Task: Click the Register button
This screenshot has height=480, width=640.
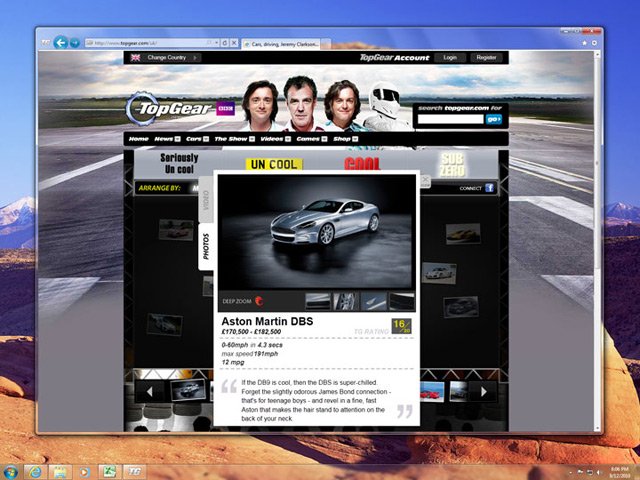Action: [x=486, y=58]
